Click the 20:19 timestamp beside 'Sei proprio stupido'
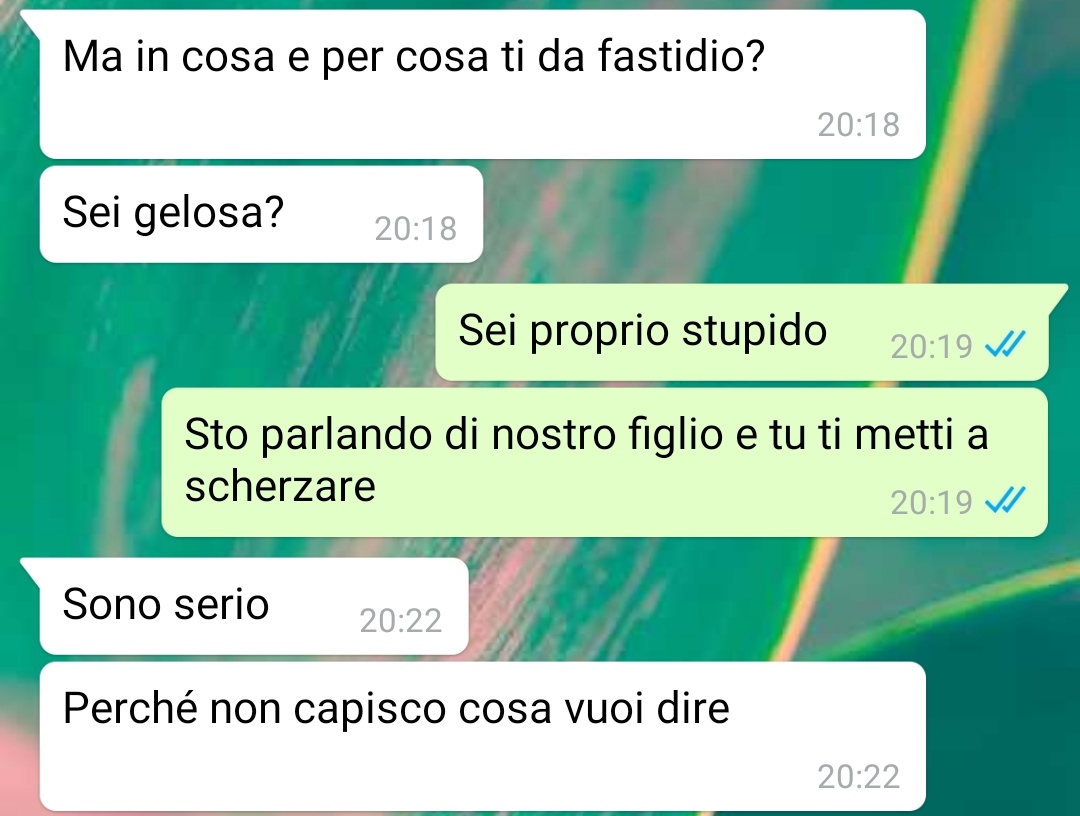1080x816 pixels. tap(931, 346)
